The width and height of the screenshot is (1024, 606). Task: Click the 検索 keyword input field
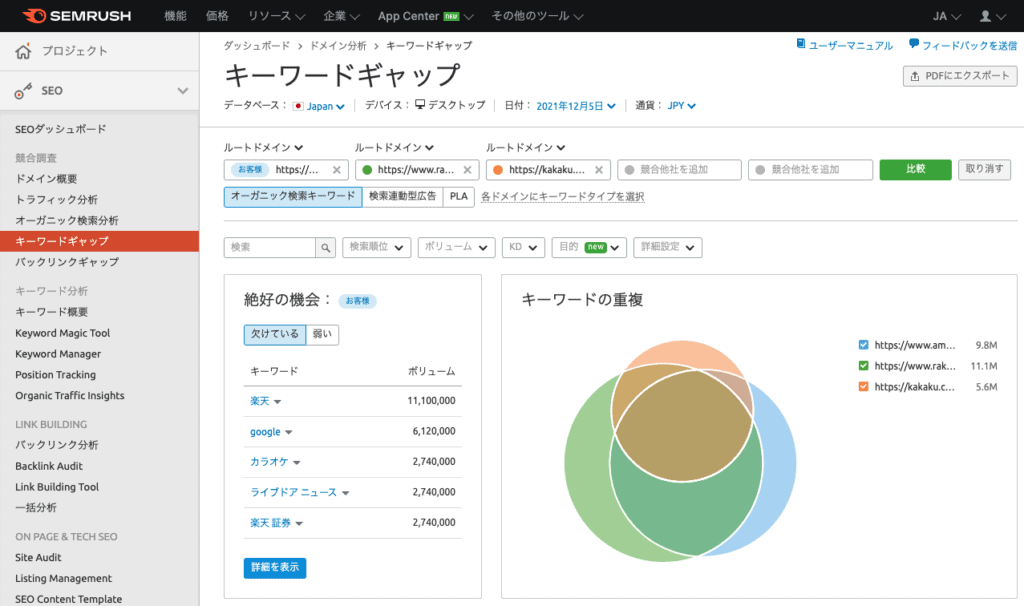(270, 247)
